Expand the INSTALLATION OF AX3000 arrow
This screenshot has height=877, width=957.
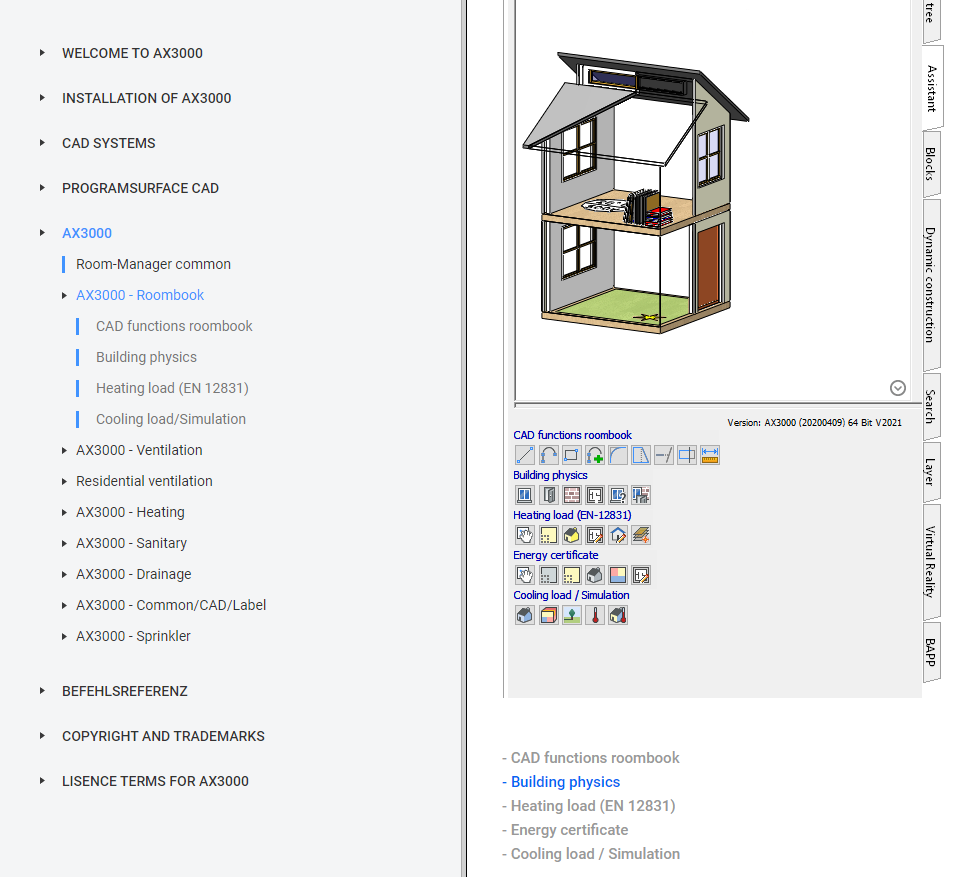click(x=42, y=98)
